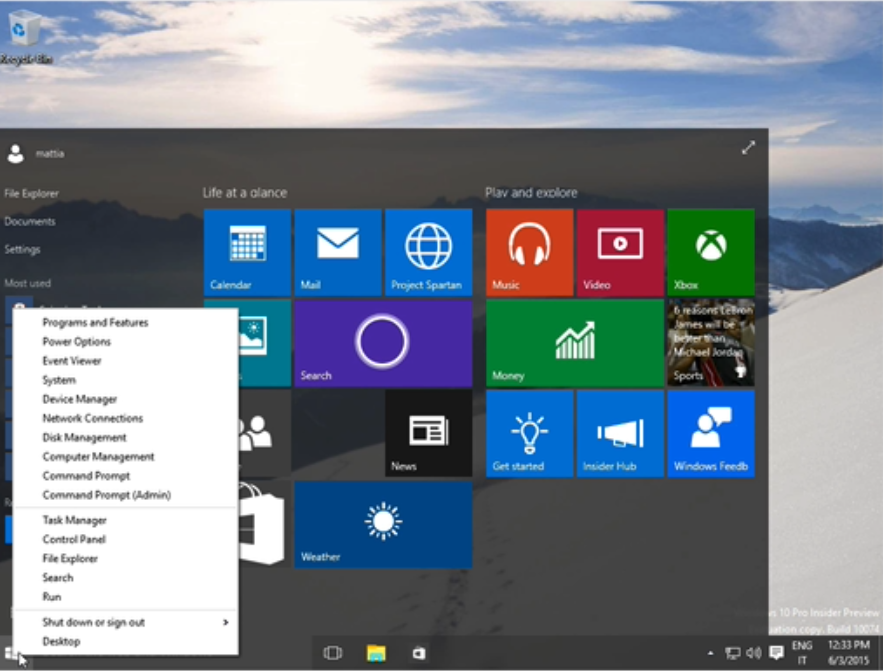Open File Explorer from the taskbar
The width and height of the screenshot is (883, 671).
tap(376, 653)
